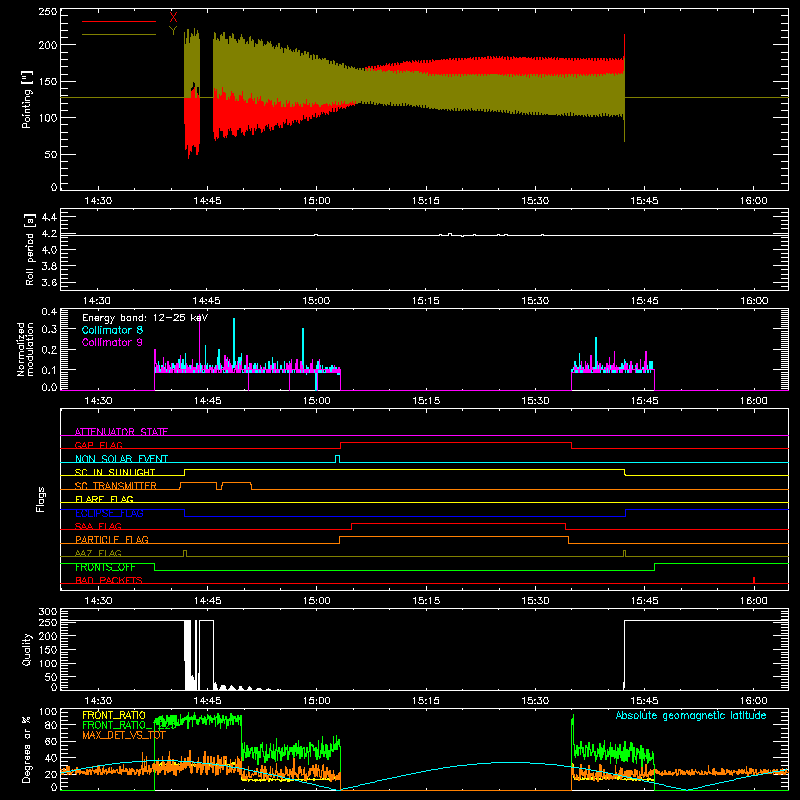The width and height of the screenshot is (800, 800).
Task: Select the green FRONT_RATIO_1225 legend entry
Action: [x=128, y=725]
